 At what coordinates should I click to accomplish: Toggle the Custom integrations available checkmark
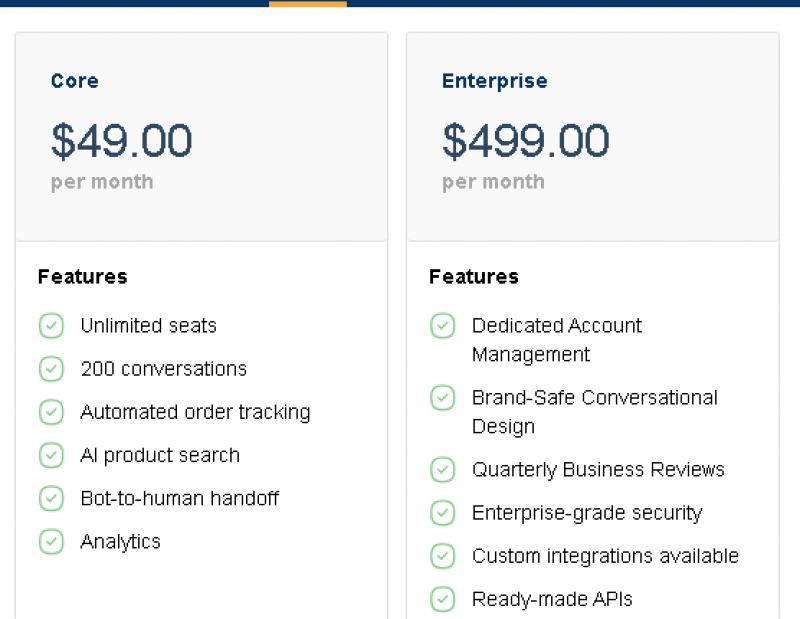(442, 556)
